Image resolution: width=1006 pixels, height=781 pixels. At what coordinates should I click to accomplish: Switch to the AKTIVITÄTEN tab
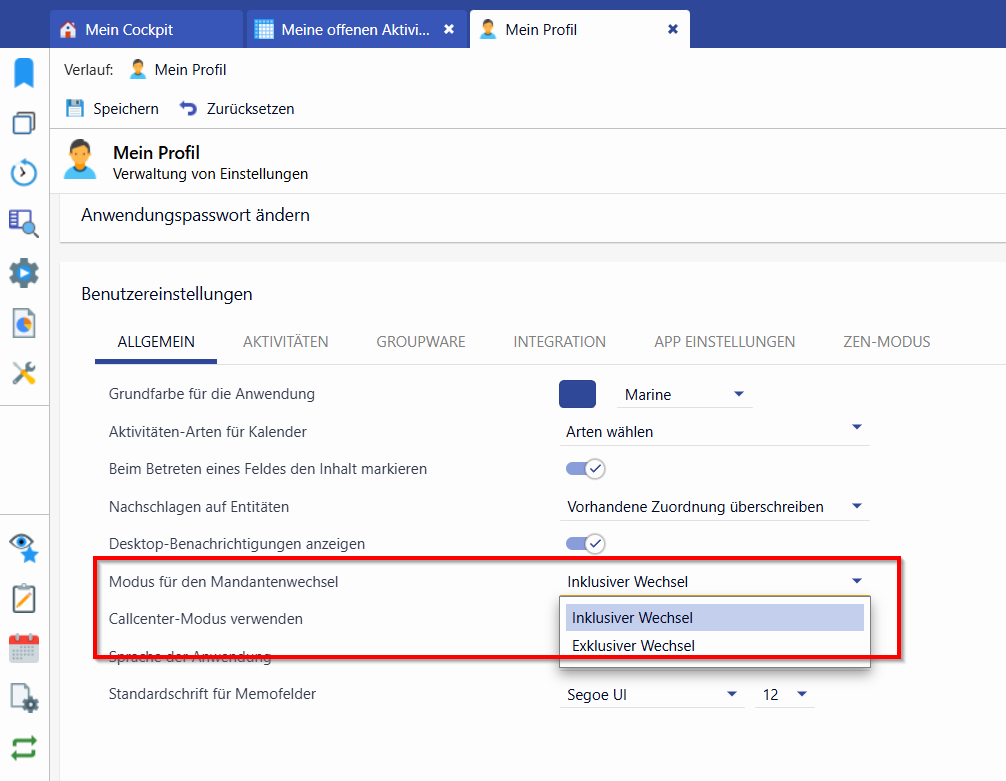286,342
